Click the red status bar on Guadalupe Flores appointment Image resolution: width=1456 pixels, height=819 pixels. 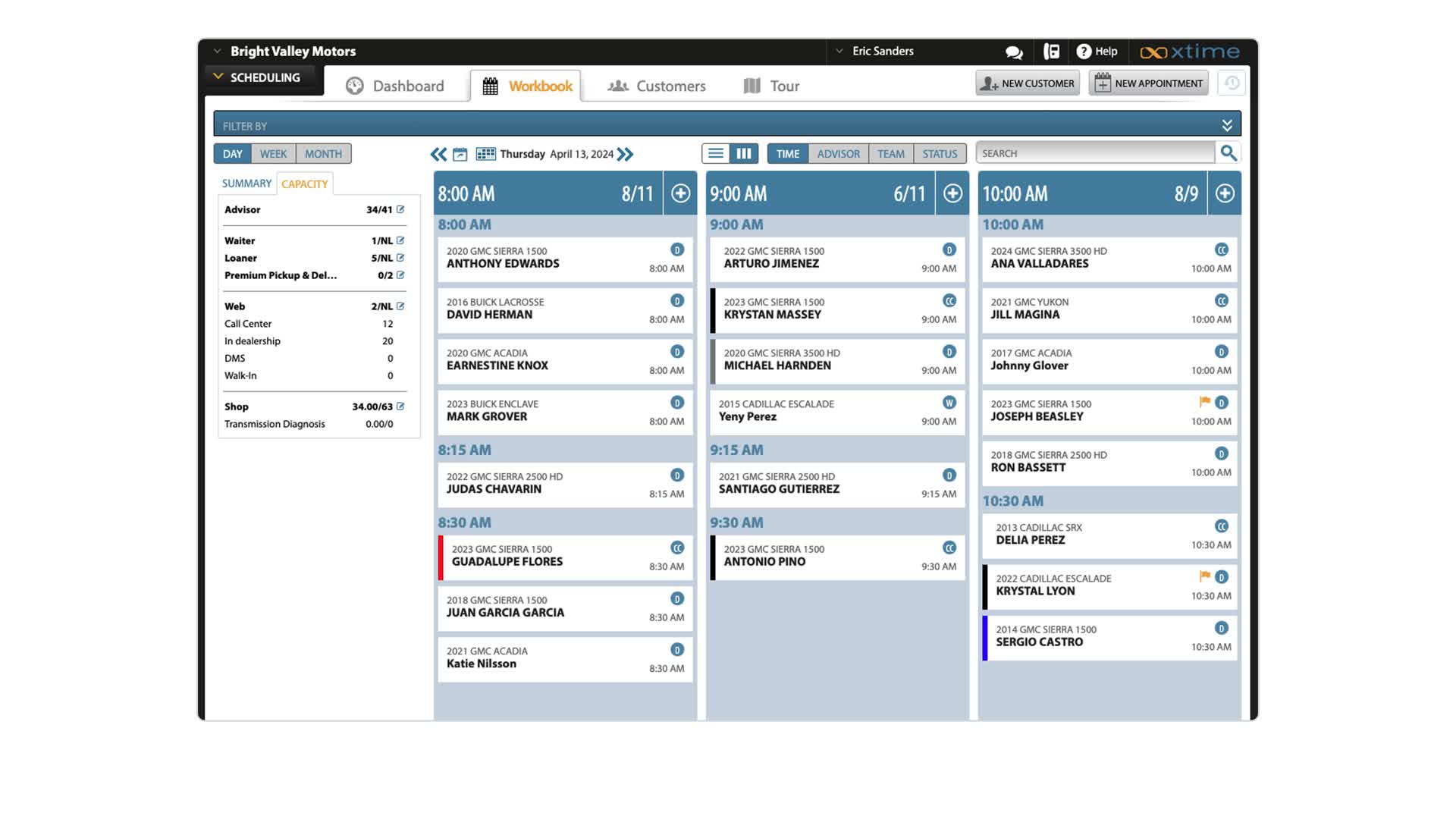pyautogui.click(x=442, y=558)
